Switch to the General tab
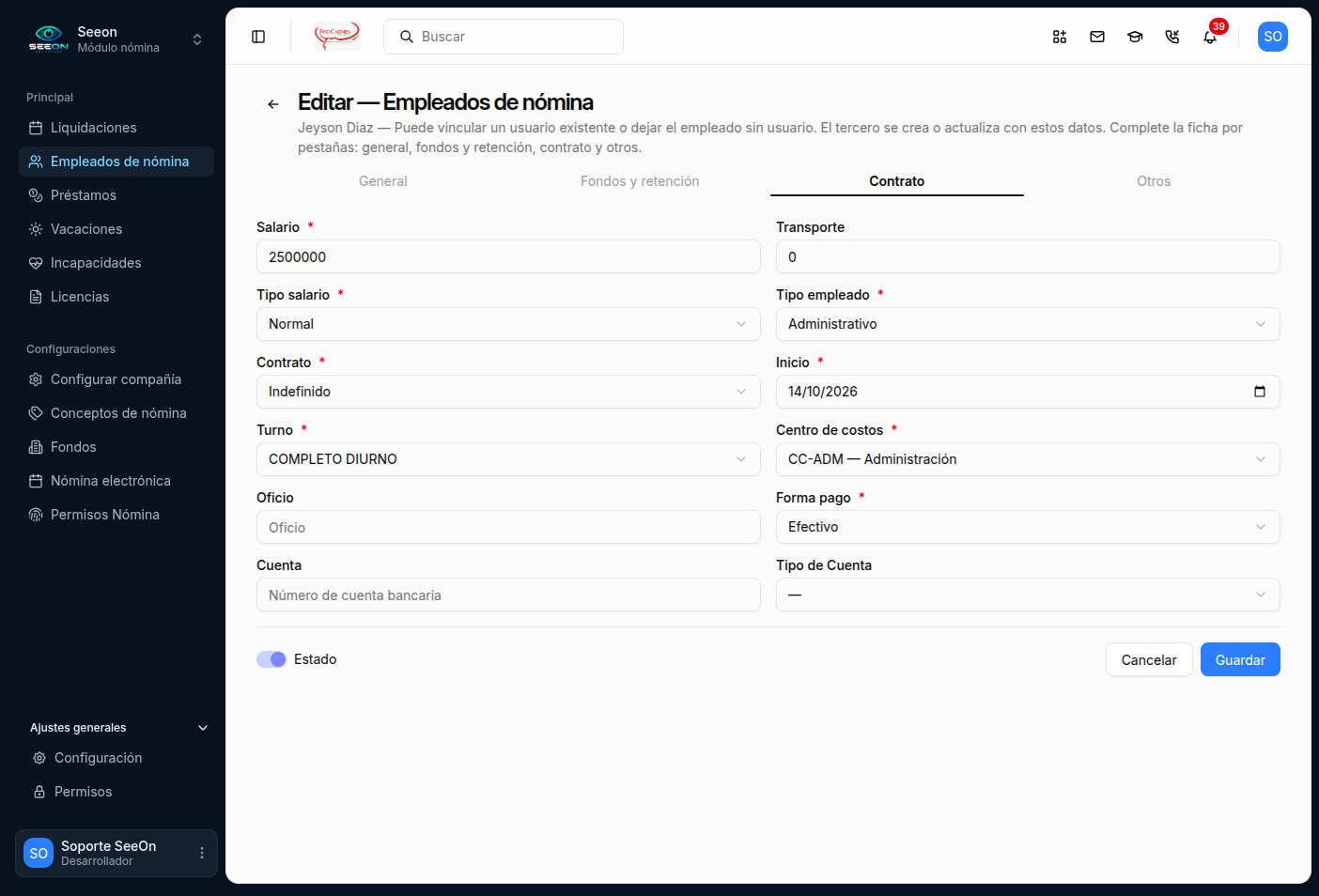Screen dimensions: 1319x896 coord(383,181)
